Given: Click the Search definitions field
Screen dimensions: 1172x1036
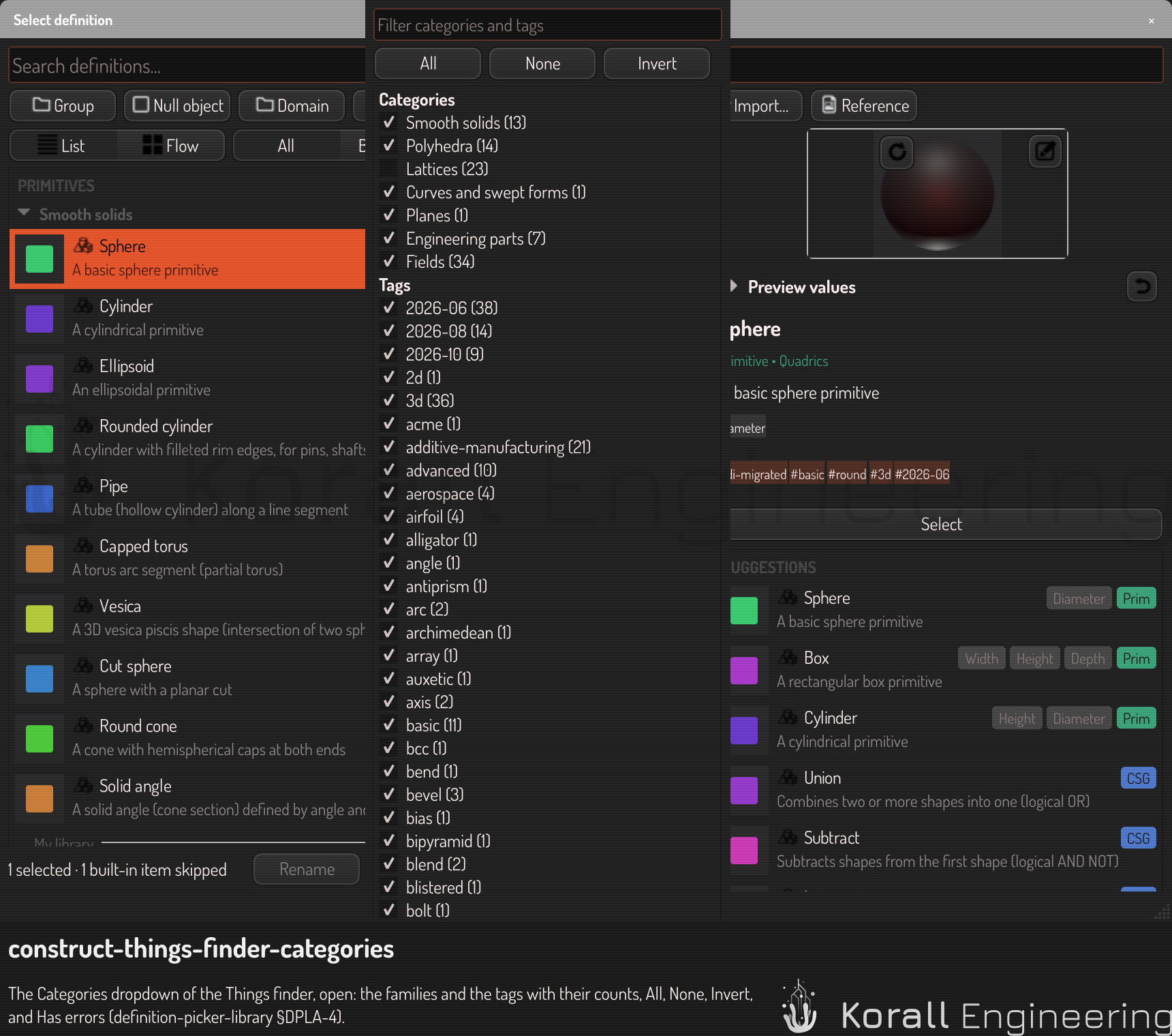Looking at the screenshot, I should (187, 65).
